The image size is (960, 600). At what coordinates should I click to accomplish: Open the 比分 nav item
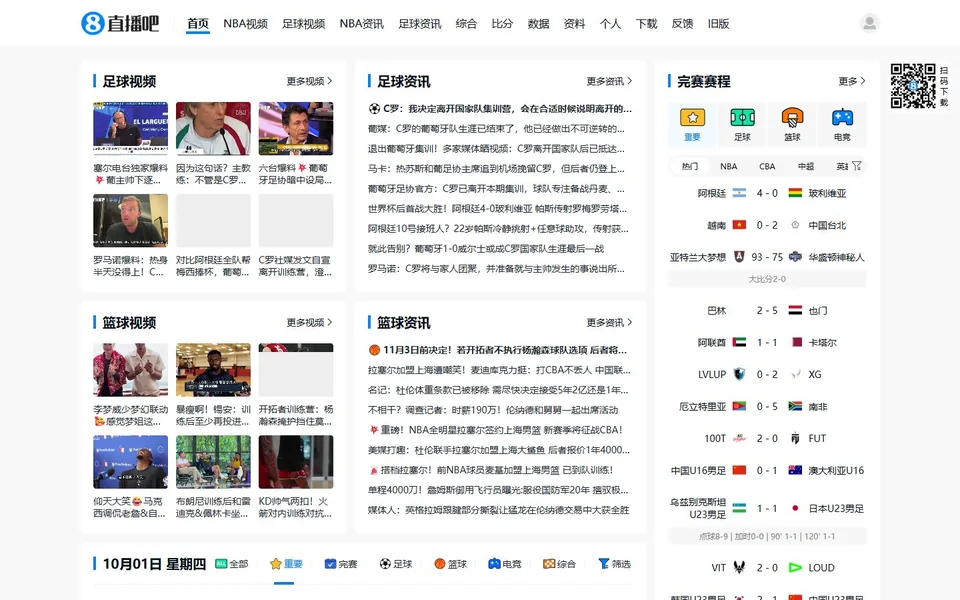[502, 23]
